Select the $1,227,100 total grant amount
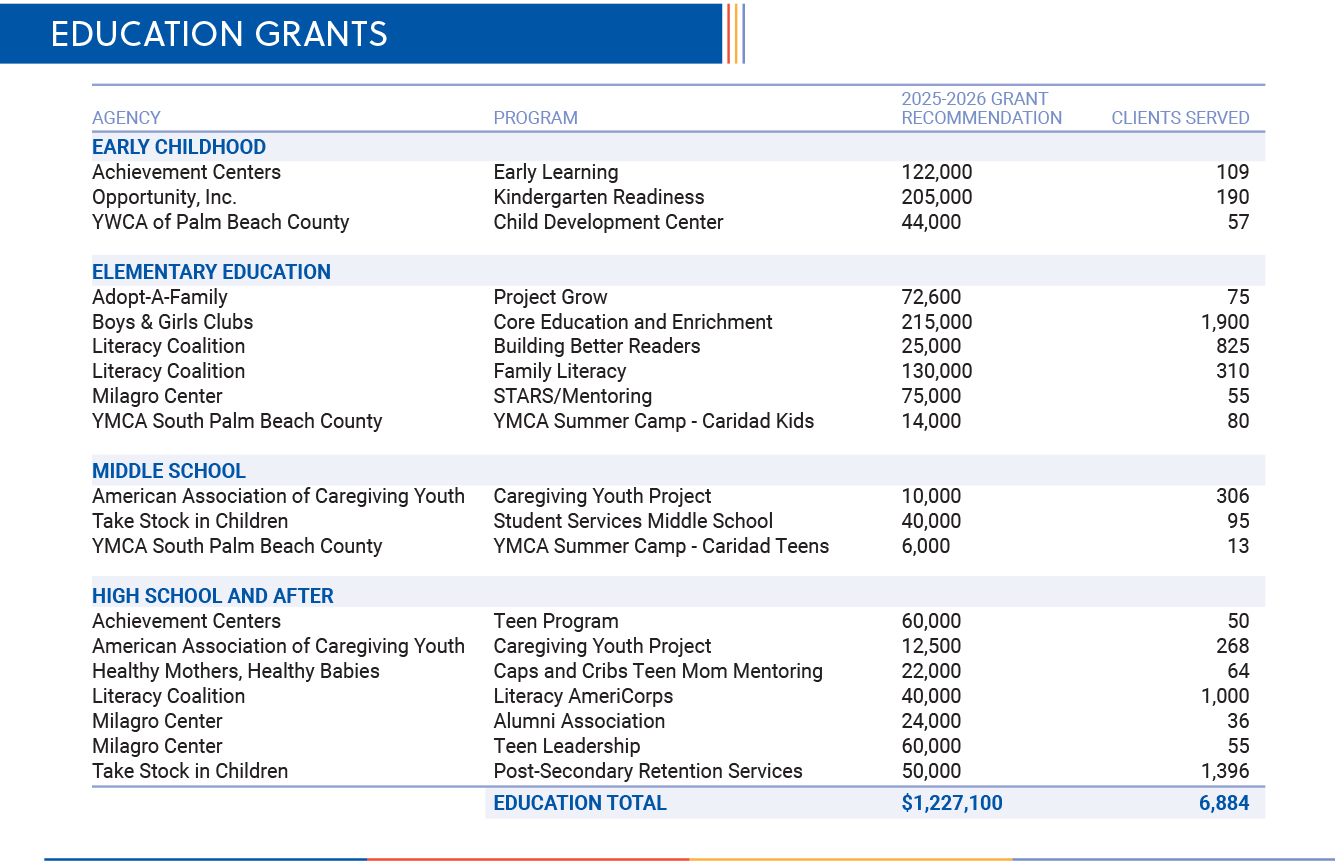This screenshot has height=864, width=1335. 951,803
